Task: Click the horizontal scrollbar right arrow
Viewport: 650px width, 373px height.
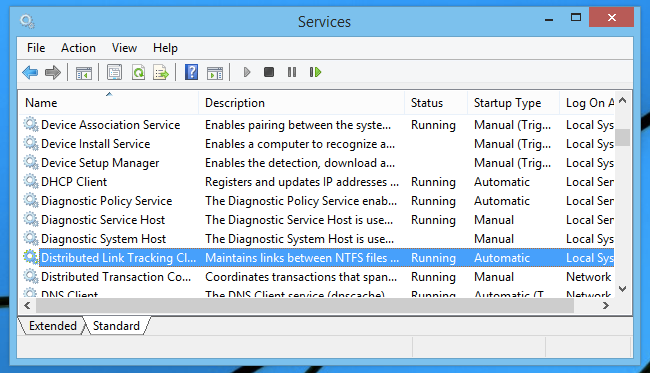Action: [606, 306]
